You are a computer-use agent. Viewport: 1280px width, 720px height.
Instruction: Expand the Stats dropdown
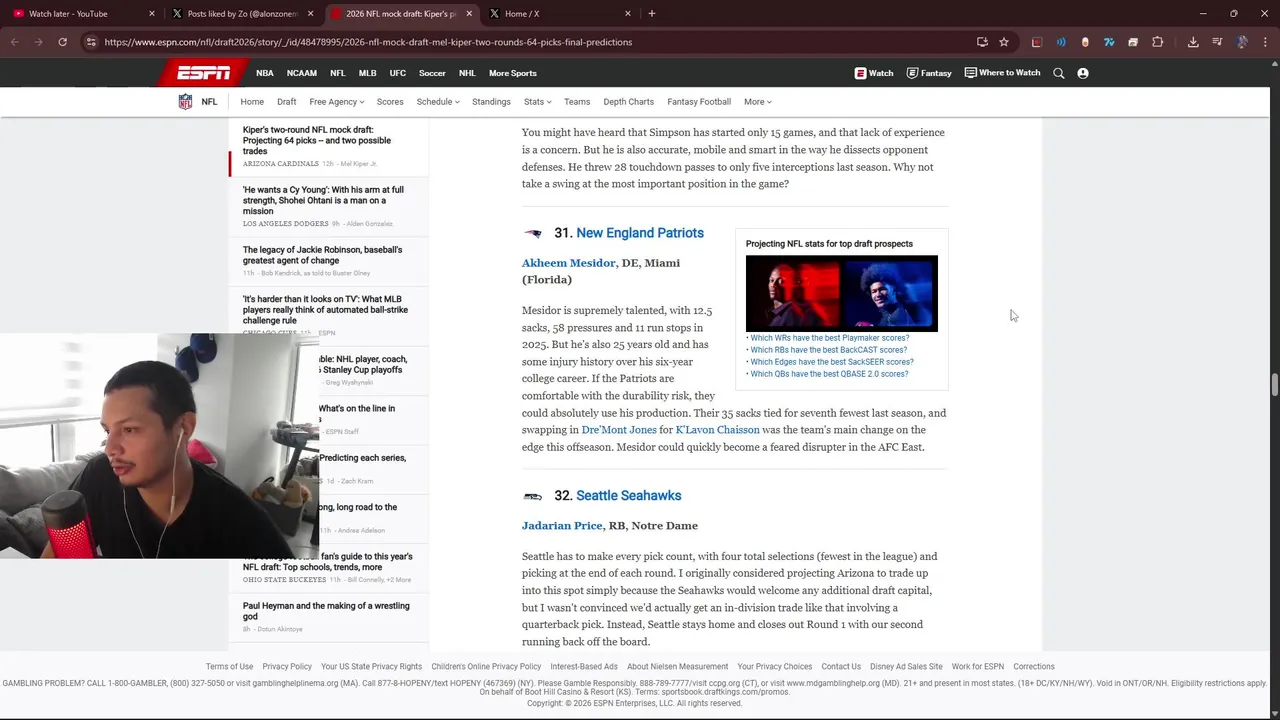click(x=537, y=102)
